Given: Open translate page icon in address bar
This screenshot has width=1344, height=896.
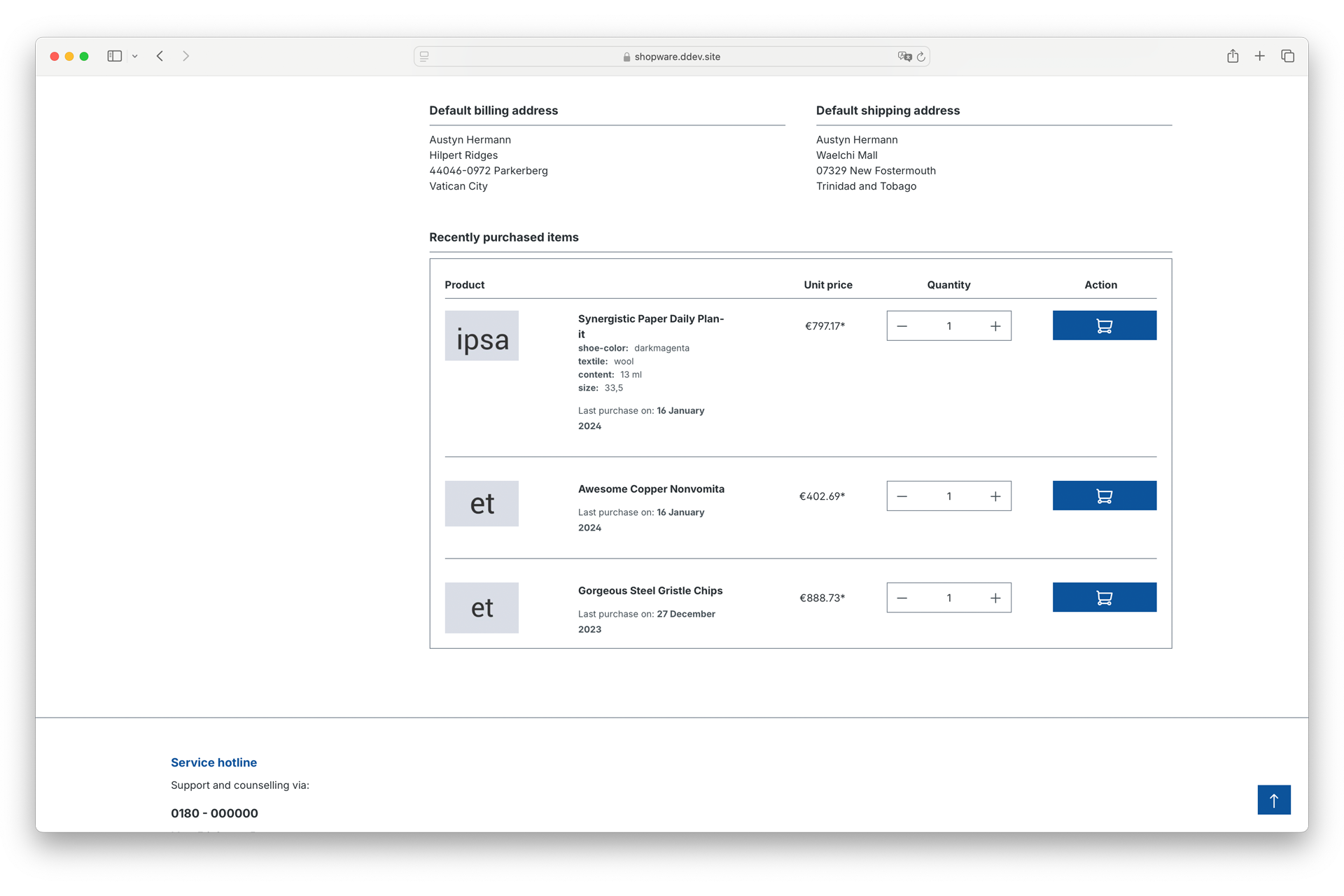Looking at the screenshot, I should [904, 57].
